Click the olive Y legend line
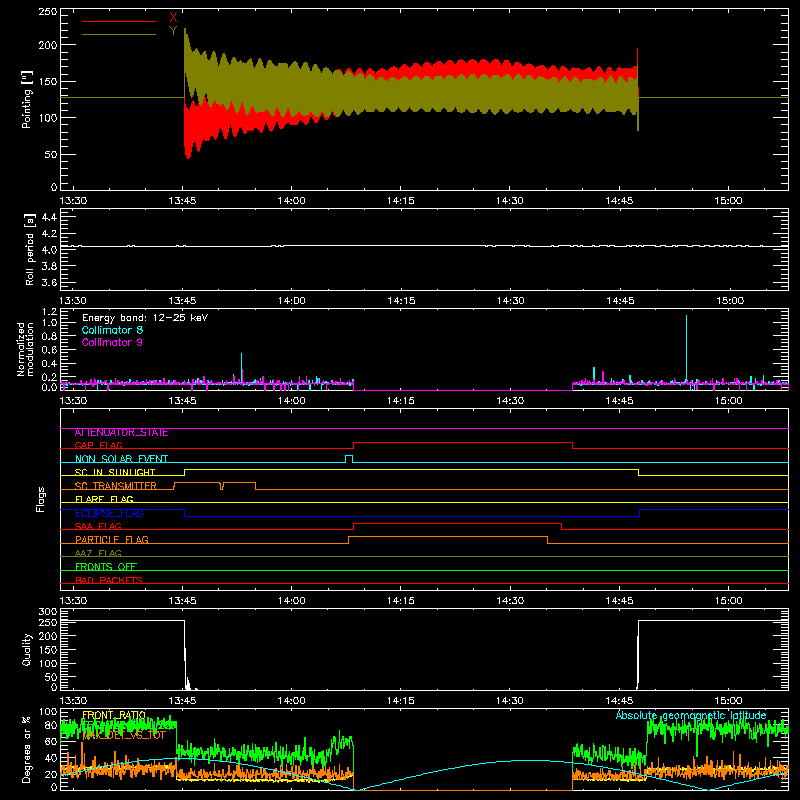The image size is (800, 800). click(x=119, y=34)
